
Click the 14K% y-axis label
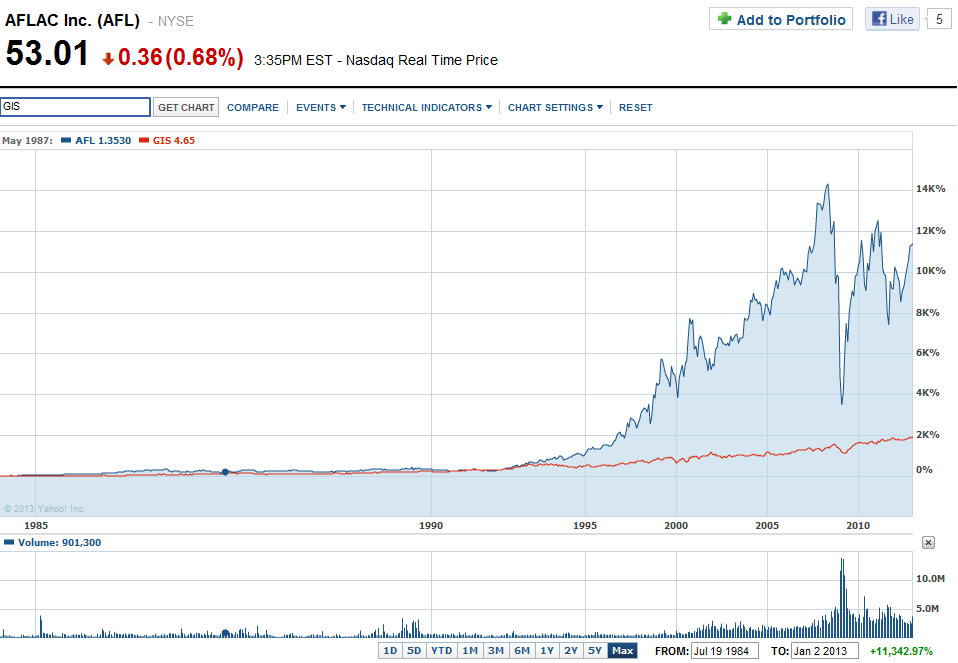pos(931,189)
